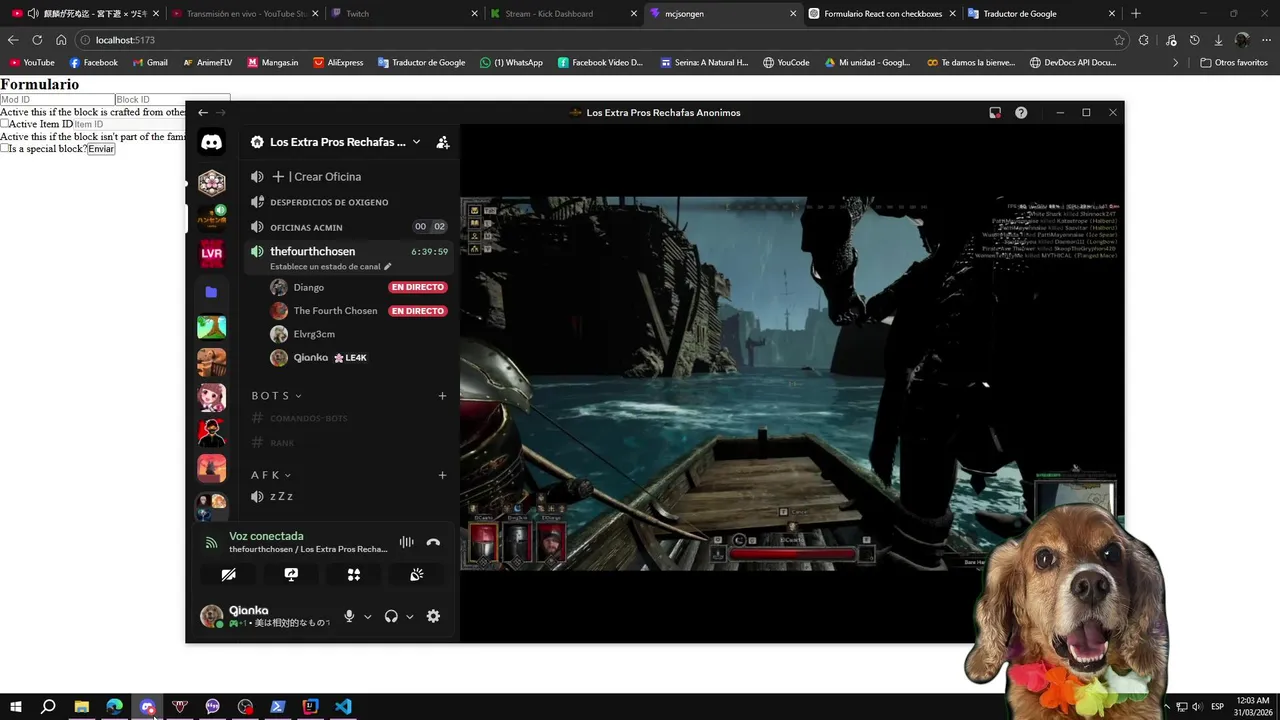The height and width of the screenshot is (720, 1280).
Task: Expand headphones output options arrow
Action: 410,617
